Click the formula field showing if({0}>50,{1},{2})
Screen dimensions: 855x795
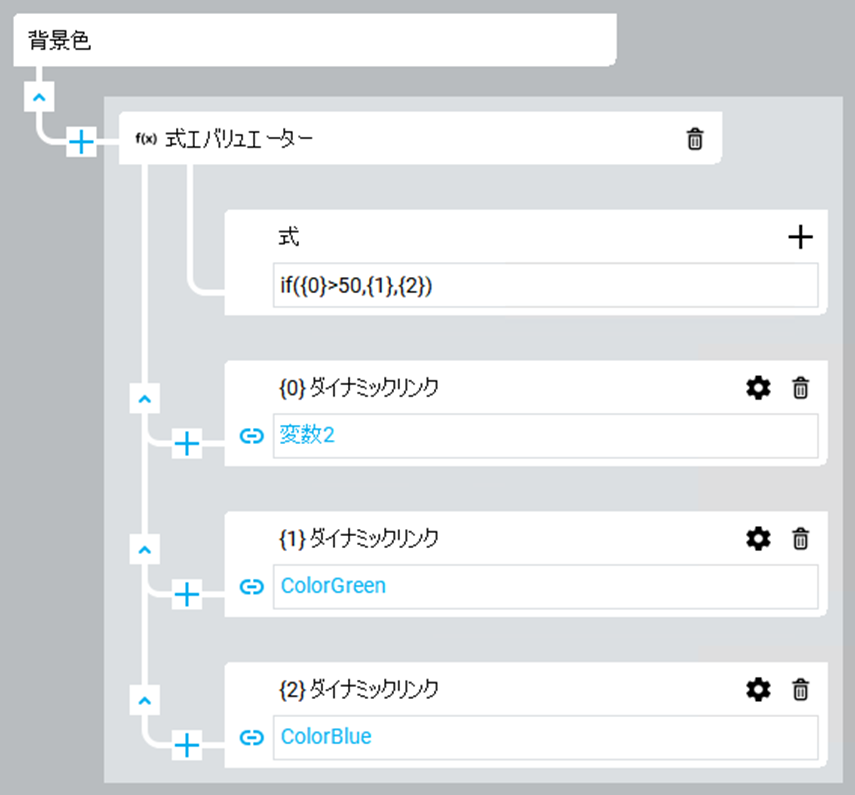coord(545,286)
